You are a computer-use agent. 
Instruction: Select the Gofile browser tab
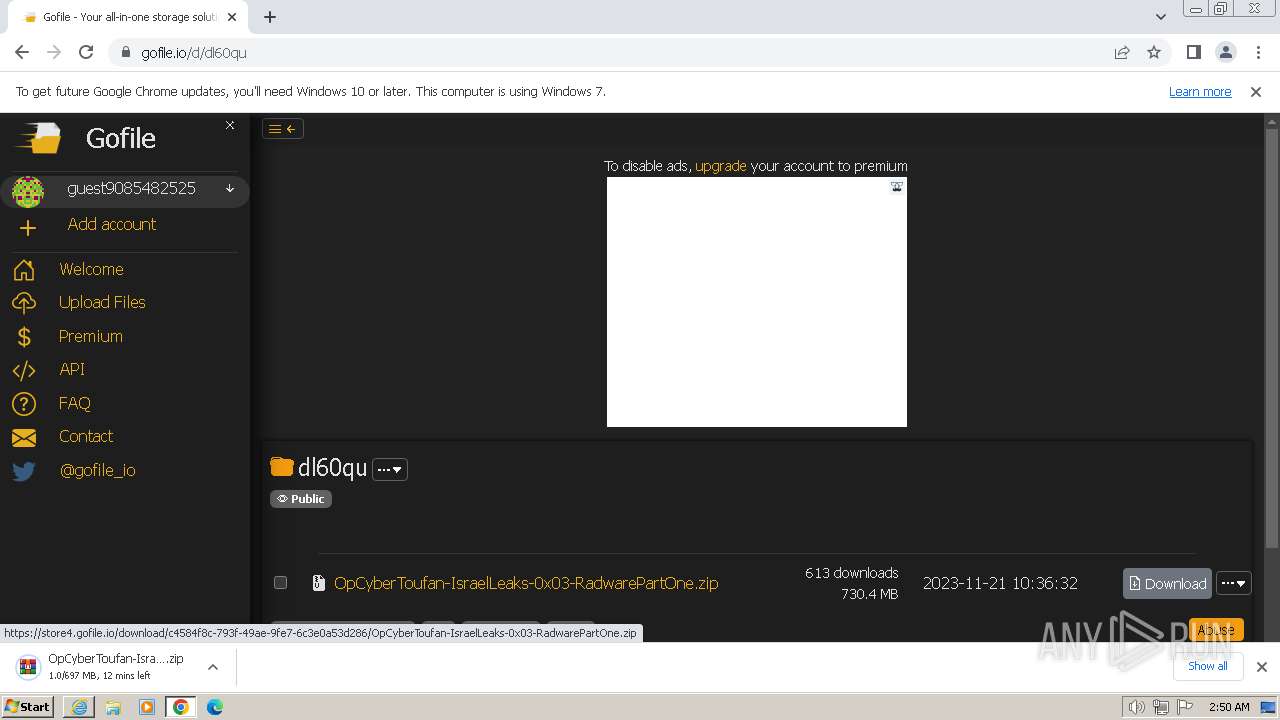(x=128, y=17)
